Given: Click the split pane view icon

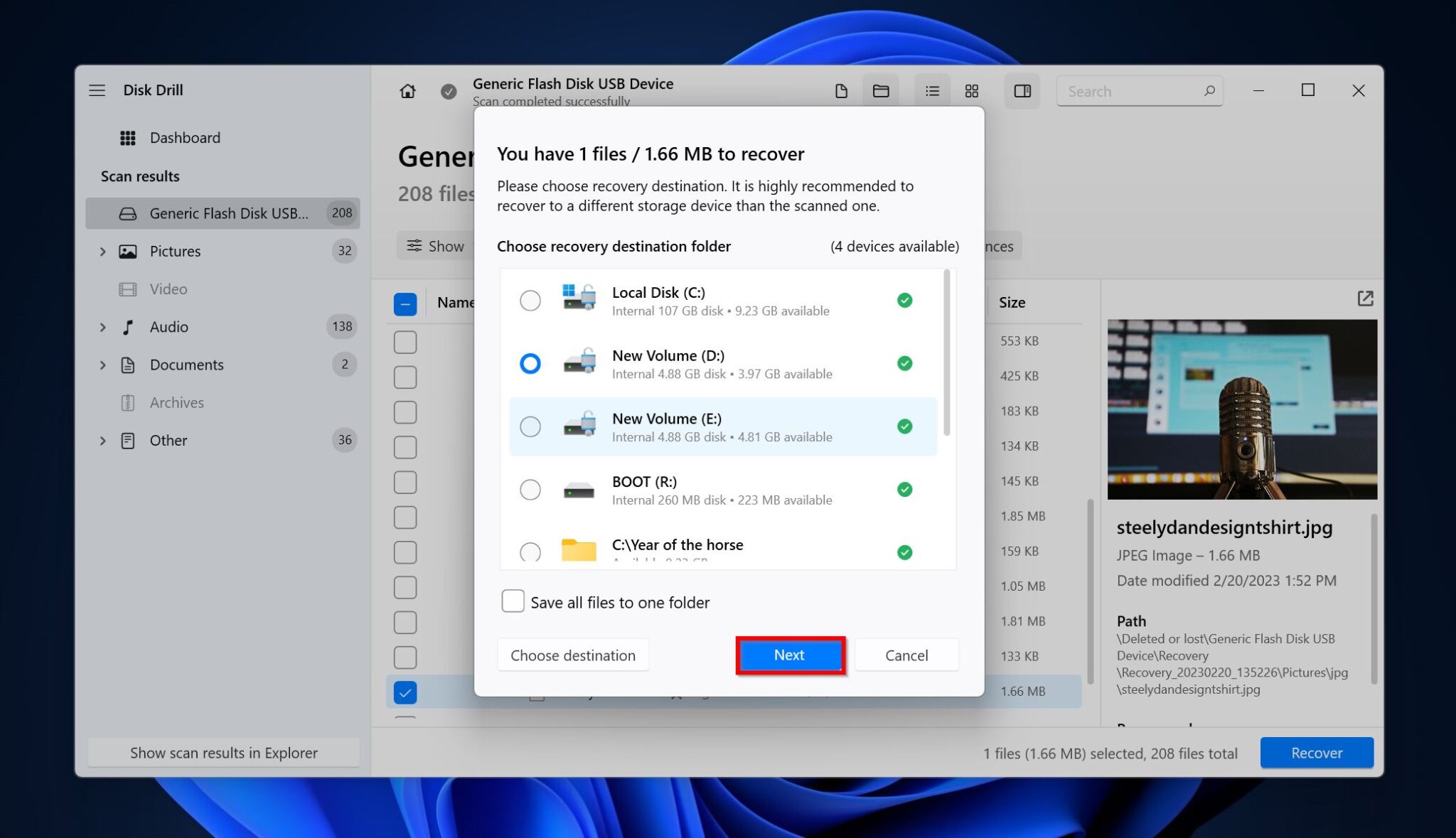Looking at the screenshot, I should [x=1021, y=90].
